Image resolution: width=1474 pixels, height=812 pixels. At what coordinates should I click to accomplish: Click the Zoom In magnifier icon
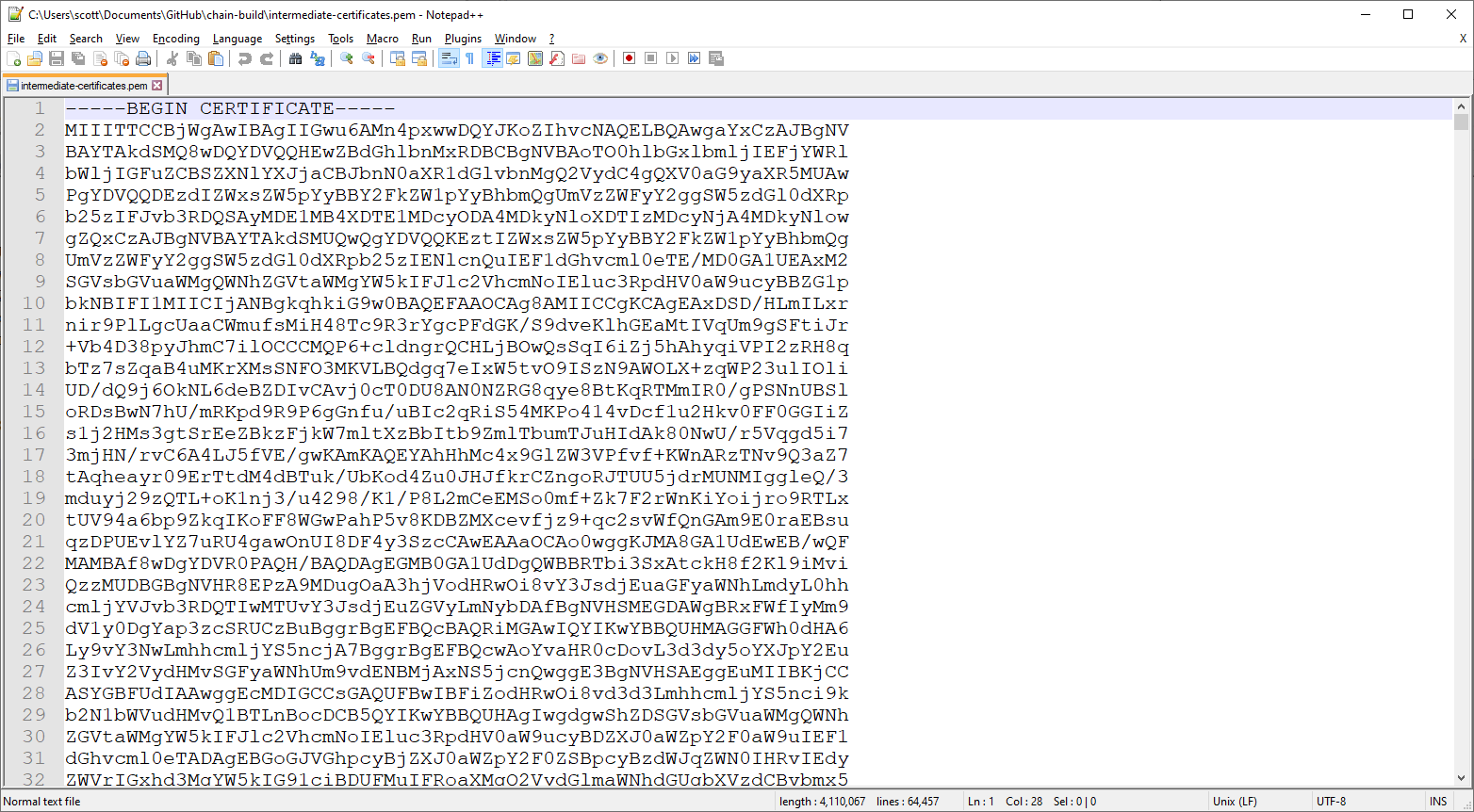click(347, 58)
